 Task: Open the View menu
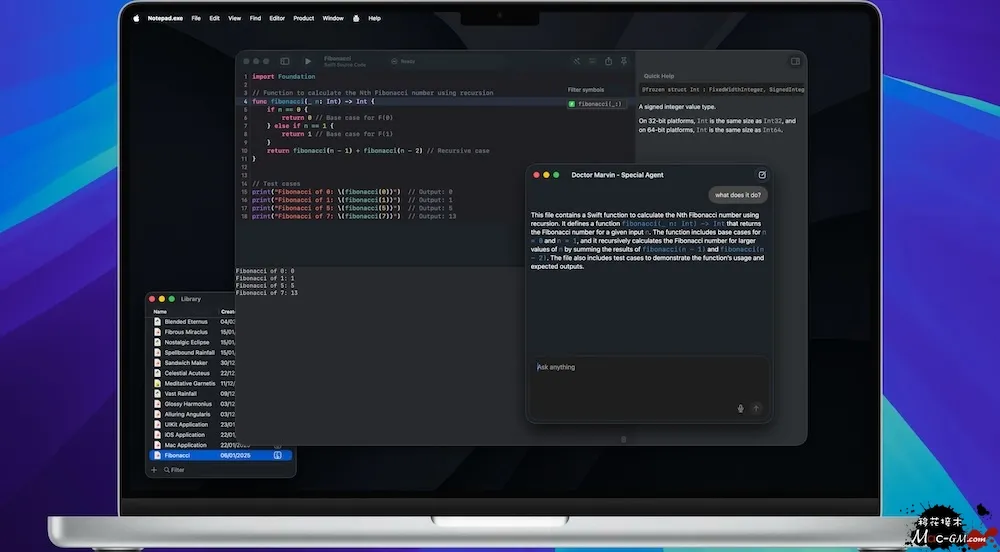pos(235,18)
